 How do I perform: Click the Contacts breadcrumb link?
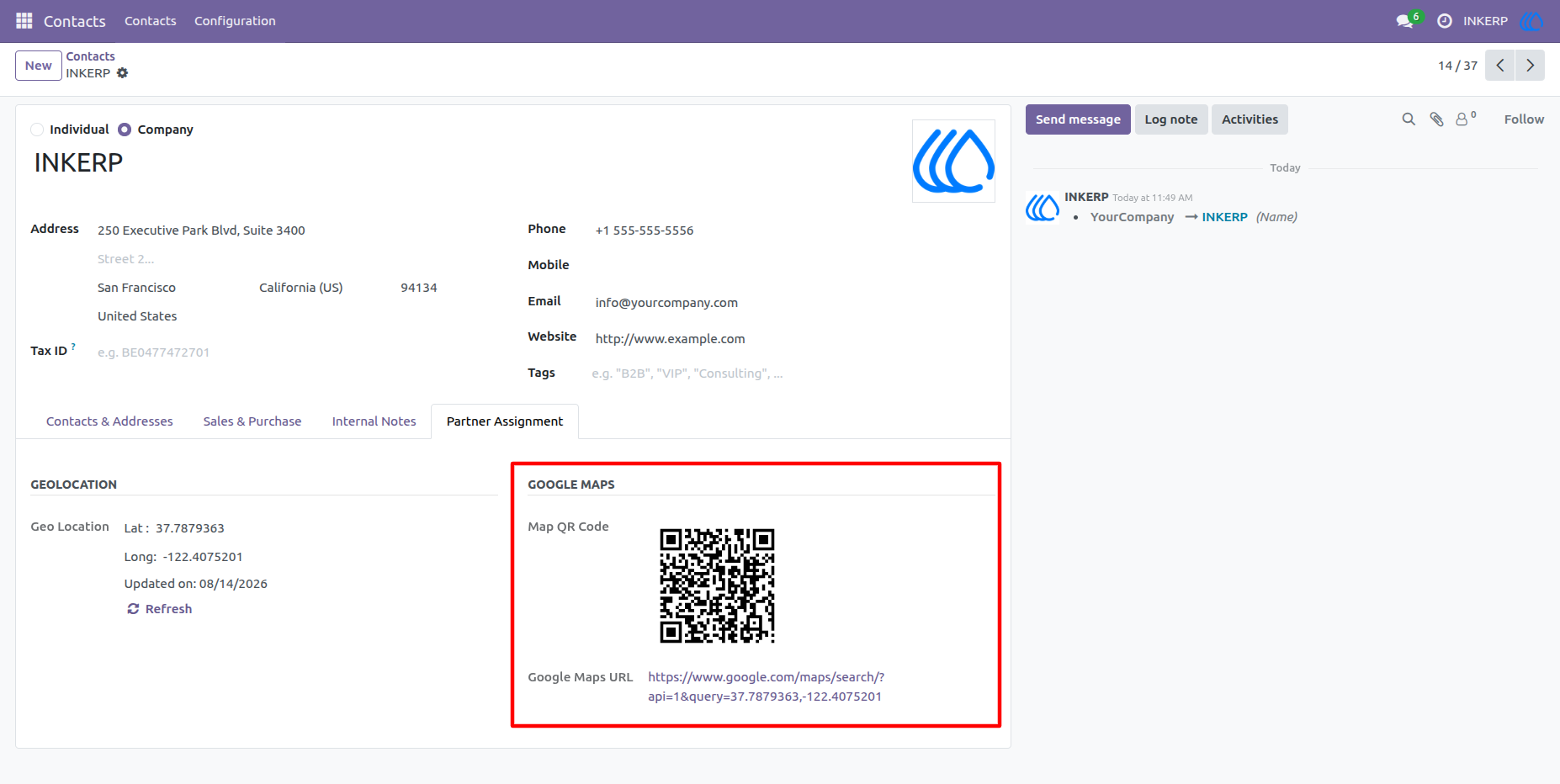(91, 56)
